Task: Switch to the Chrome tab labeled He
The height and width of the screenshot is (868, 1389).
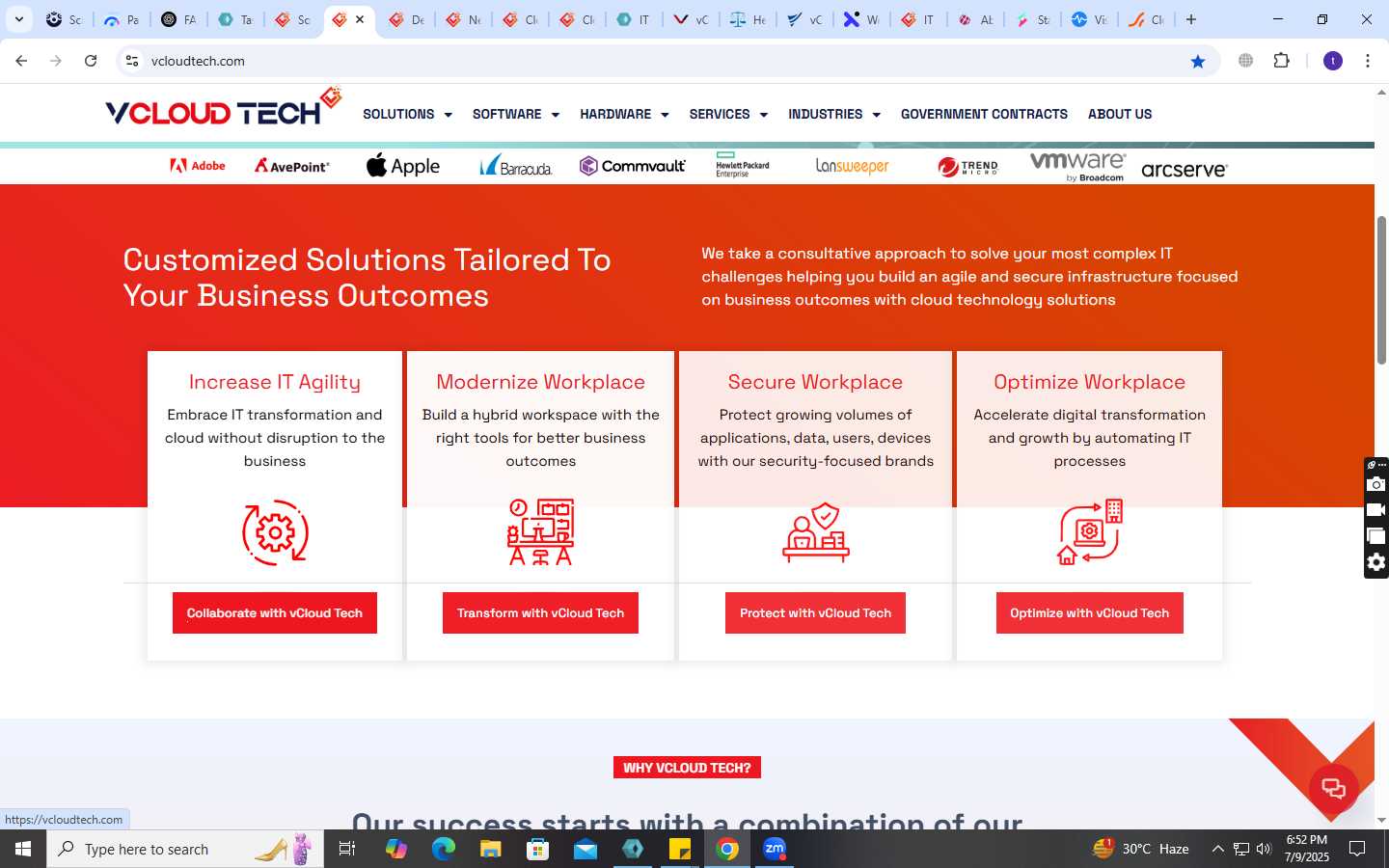Action: coord(748,19)
